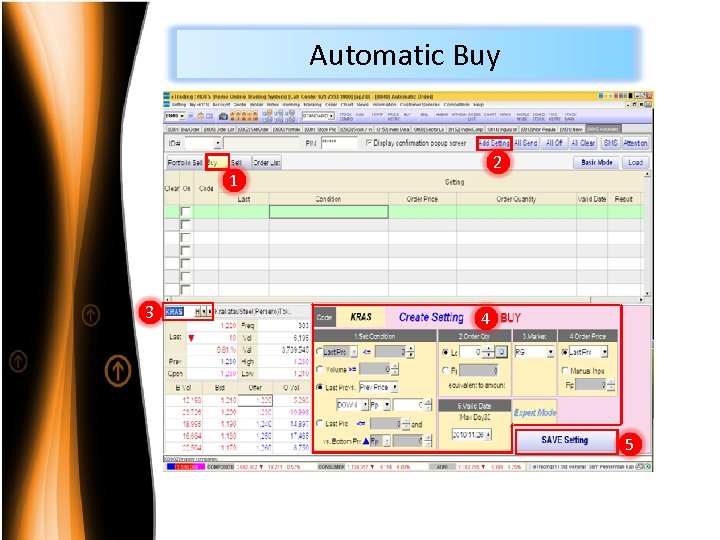This screenshot has width=720, height=540.
Task: Switch to Basic Mode
Action: 596,163
